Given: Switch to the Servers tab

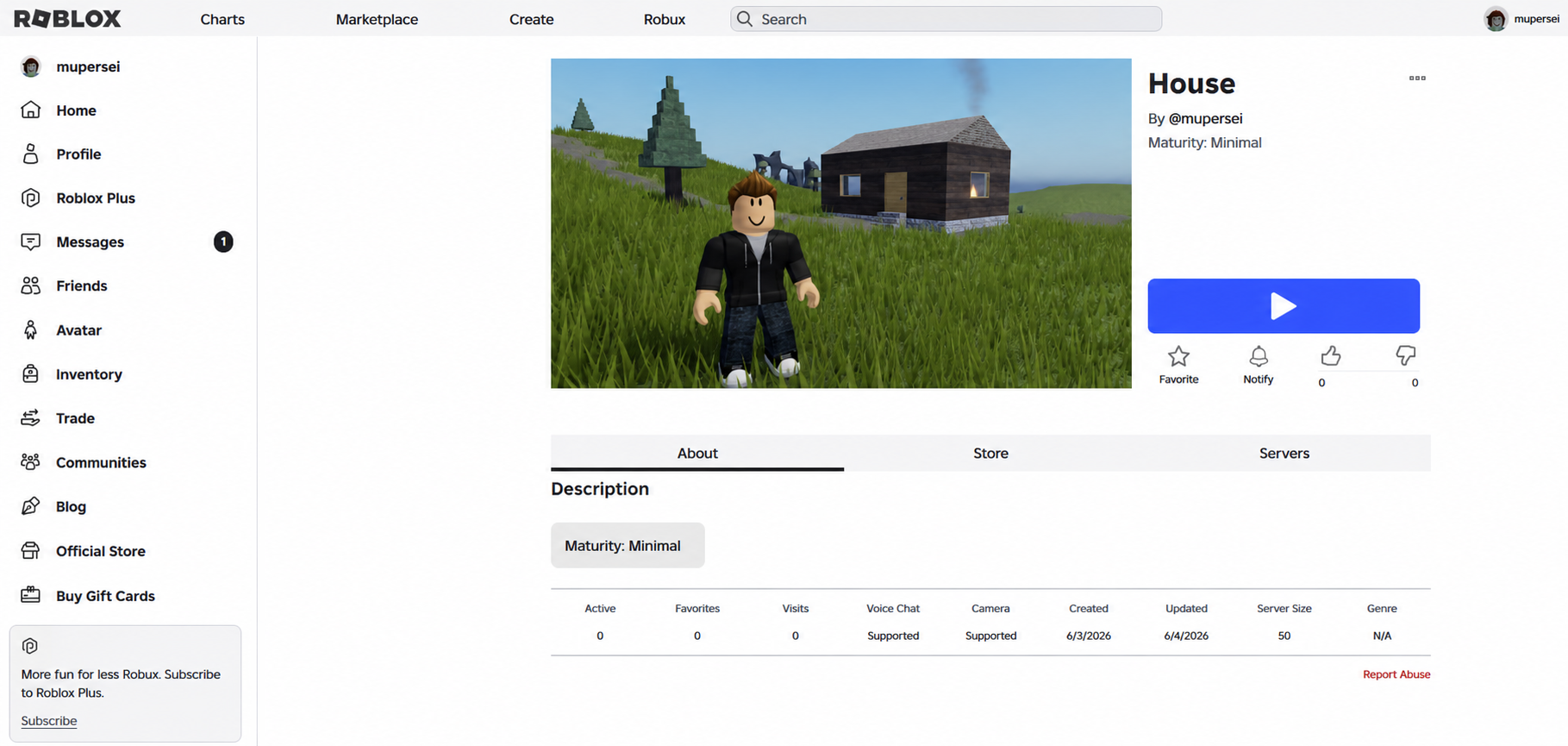Looking at the screenshot, I should pyautogui.click(x=1284, y=453).
